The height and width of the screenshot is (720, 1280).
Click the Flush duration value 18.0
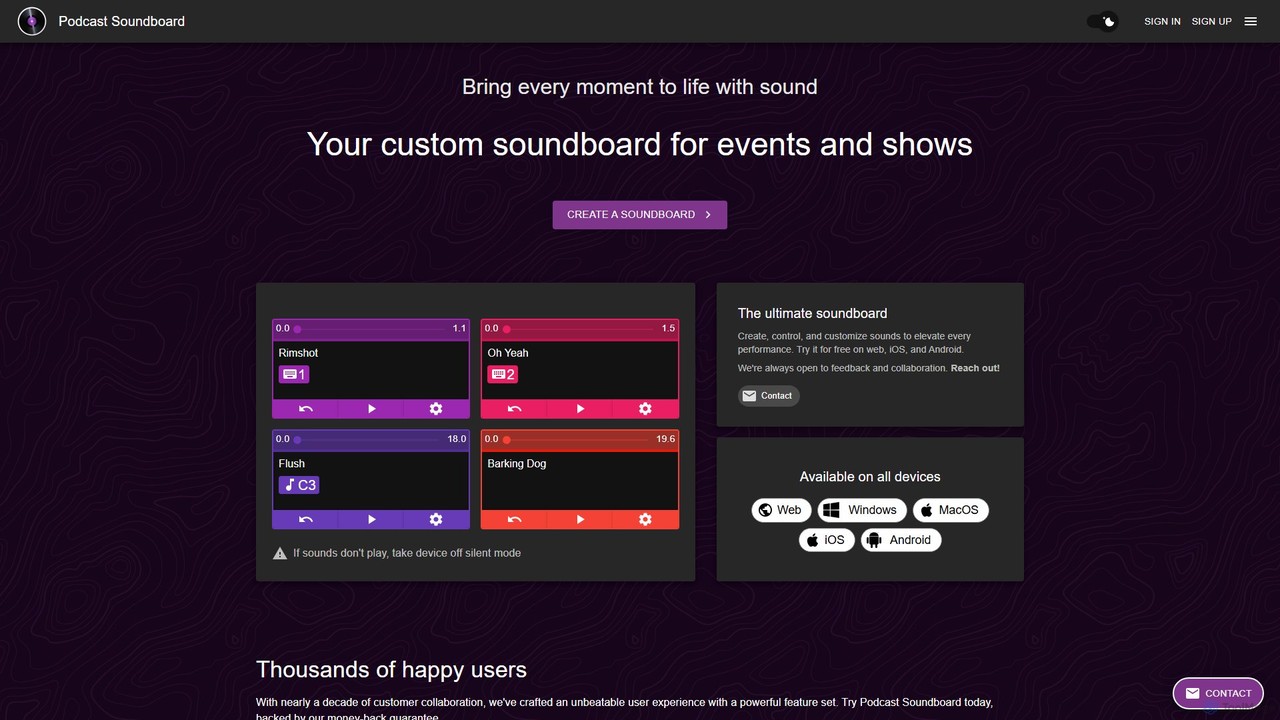pos(457,439)
